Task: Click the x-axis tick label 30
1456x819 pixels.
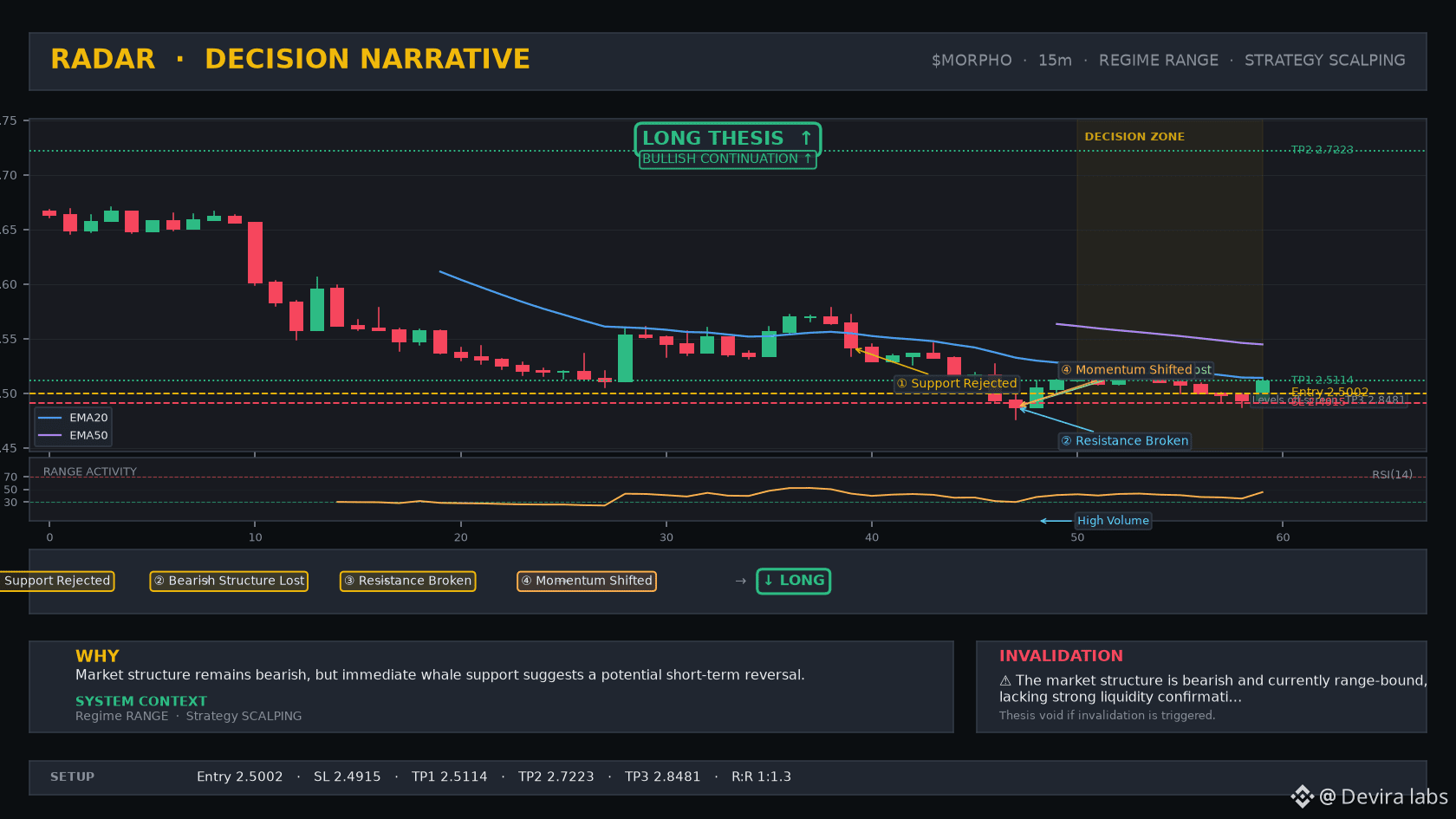Action: click(666, 537)
